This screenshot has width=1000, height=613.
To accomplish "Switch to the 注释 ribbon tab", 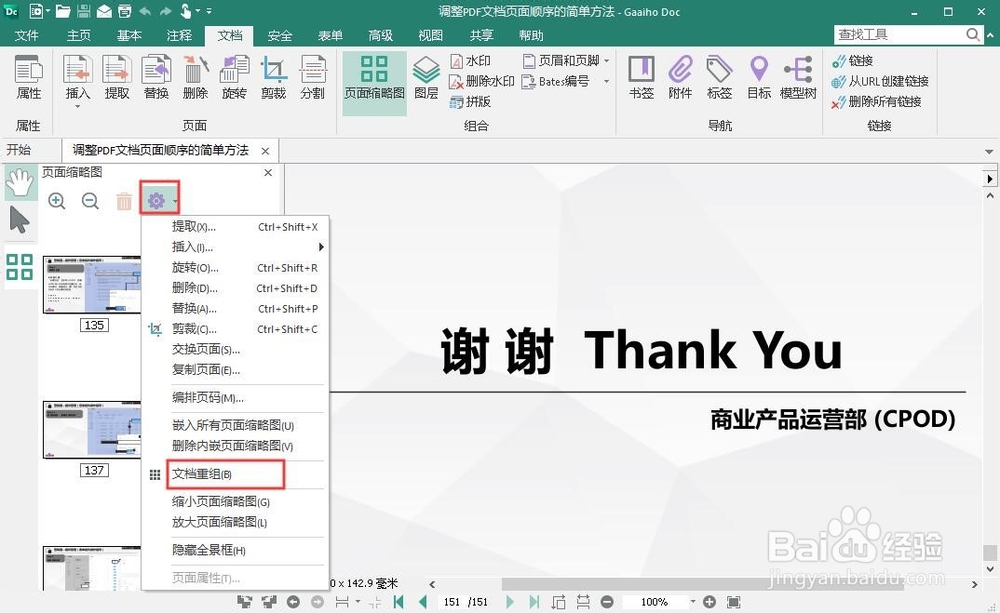I will (179, 36).
